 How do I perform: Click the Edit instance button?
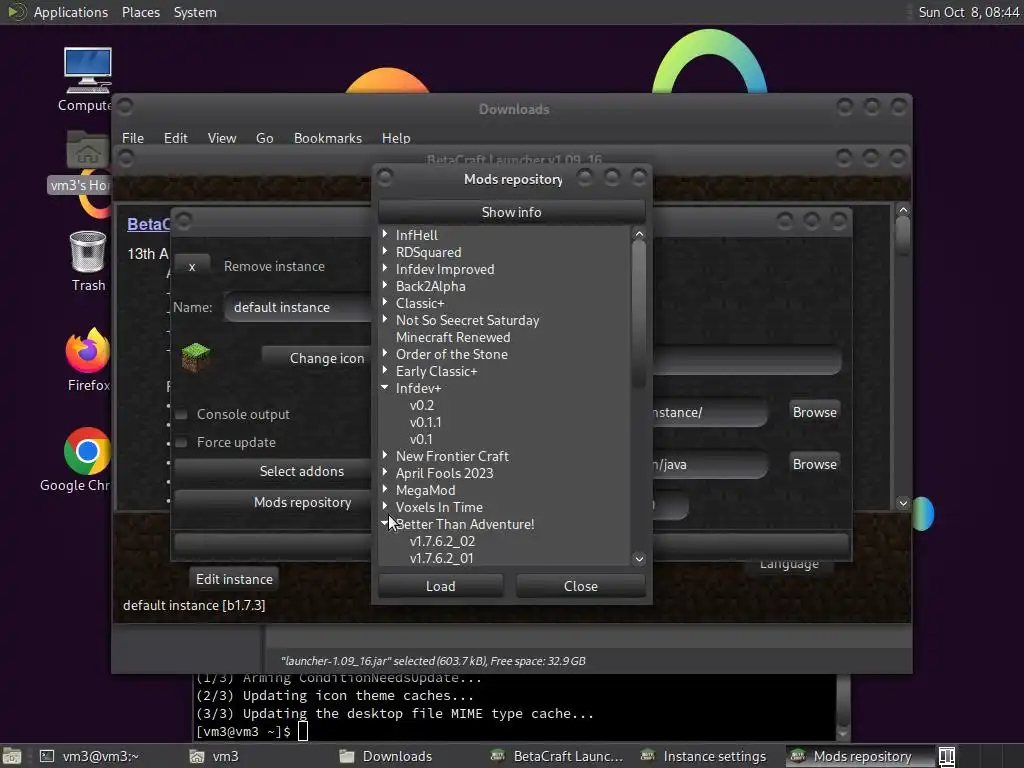234,579
